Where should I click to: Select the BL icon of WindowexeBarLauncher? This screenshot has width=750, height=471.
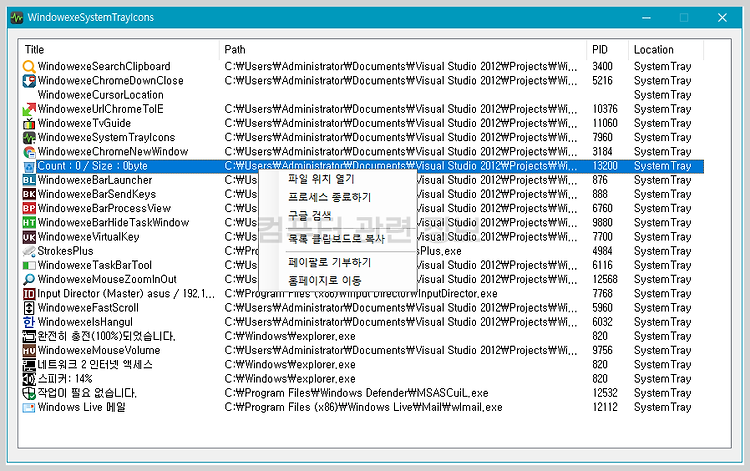(x=29, y=180)
